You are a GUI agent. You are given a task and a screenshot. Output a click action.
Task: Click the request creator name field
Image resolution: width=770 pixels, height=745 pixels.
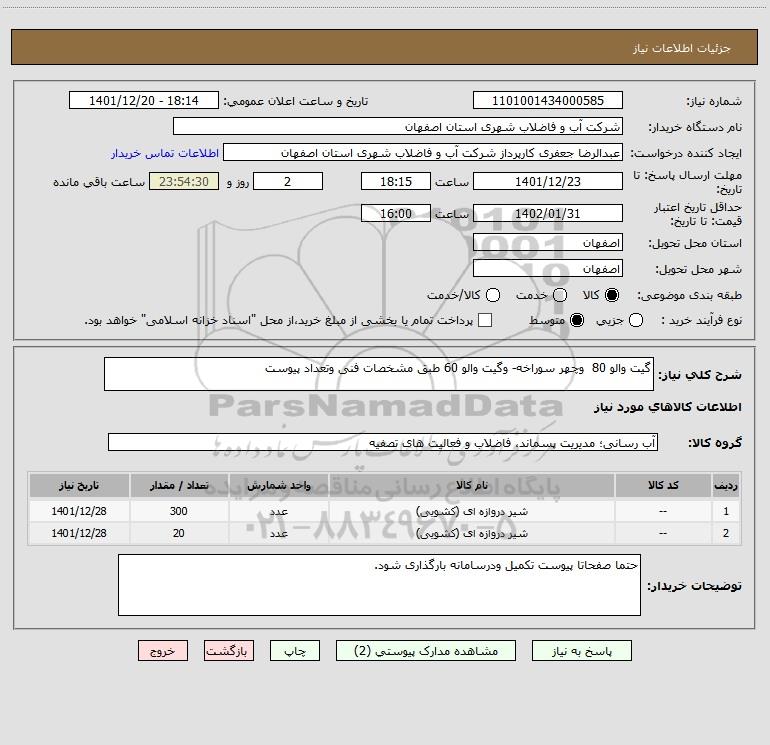coord(423,153)
